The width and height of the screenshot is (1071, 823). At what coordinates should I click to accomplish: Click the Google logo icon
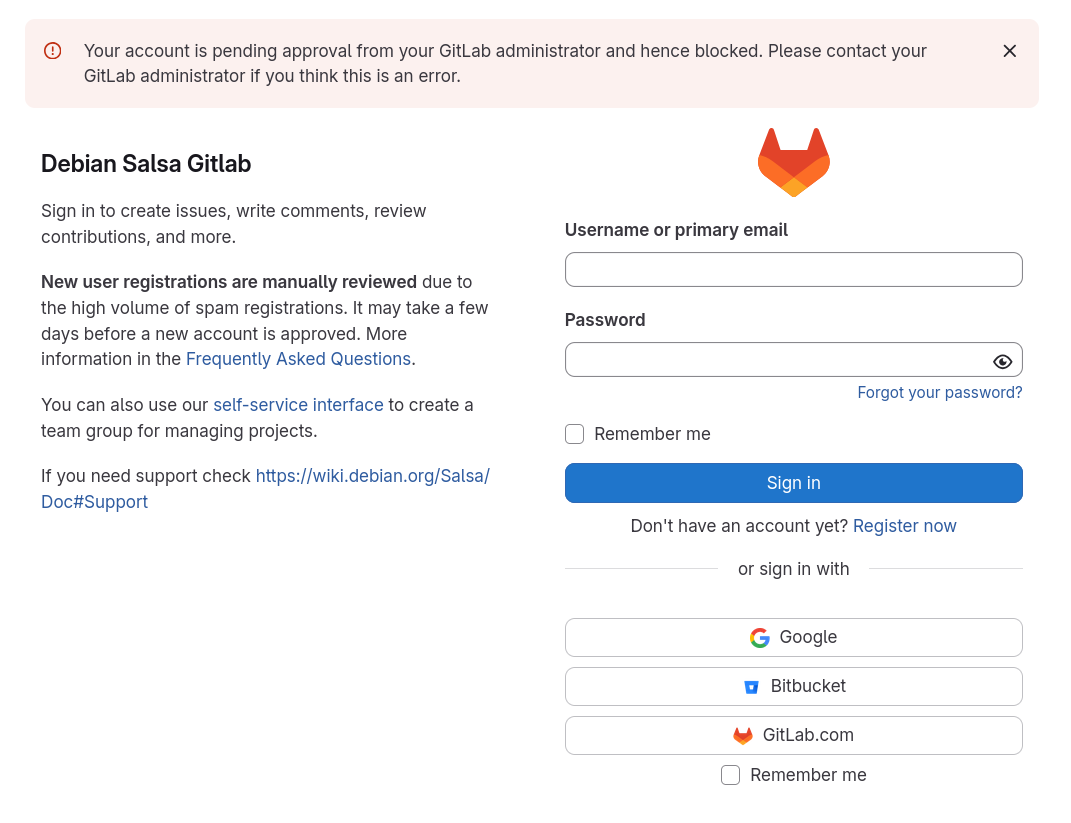point(760,638)
